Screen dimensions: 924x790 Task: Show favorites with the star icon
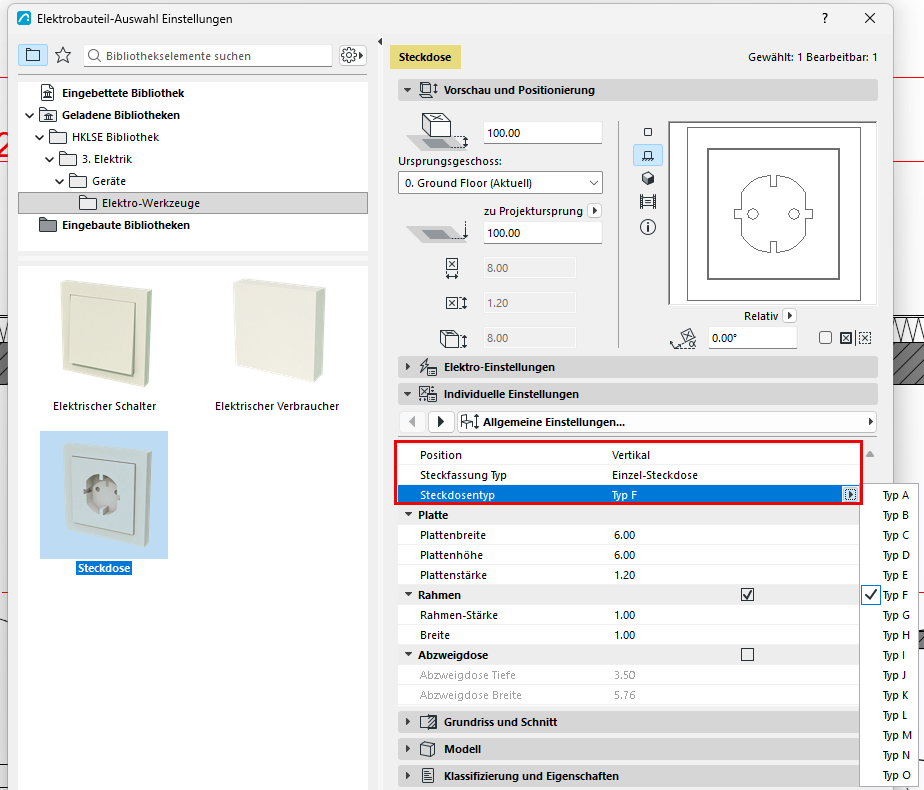click(x=63, y=55)
